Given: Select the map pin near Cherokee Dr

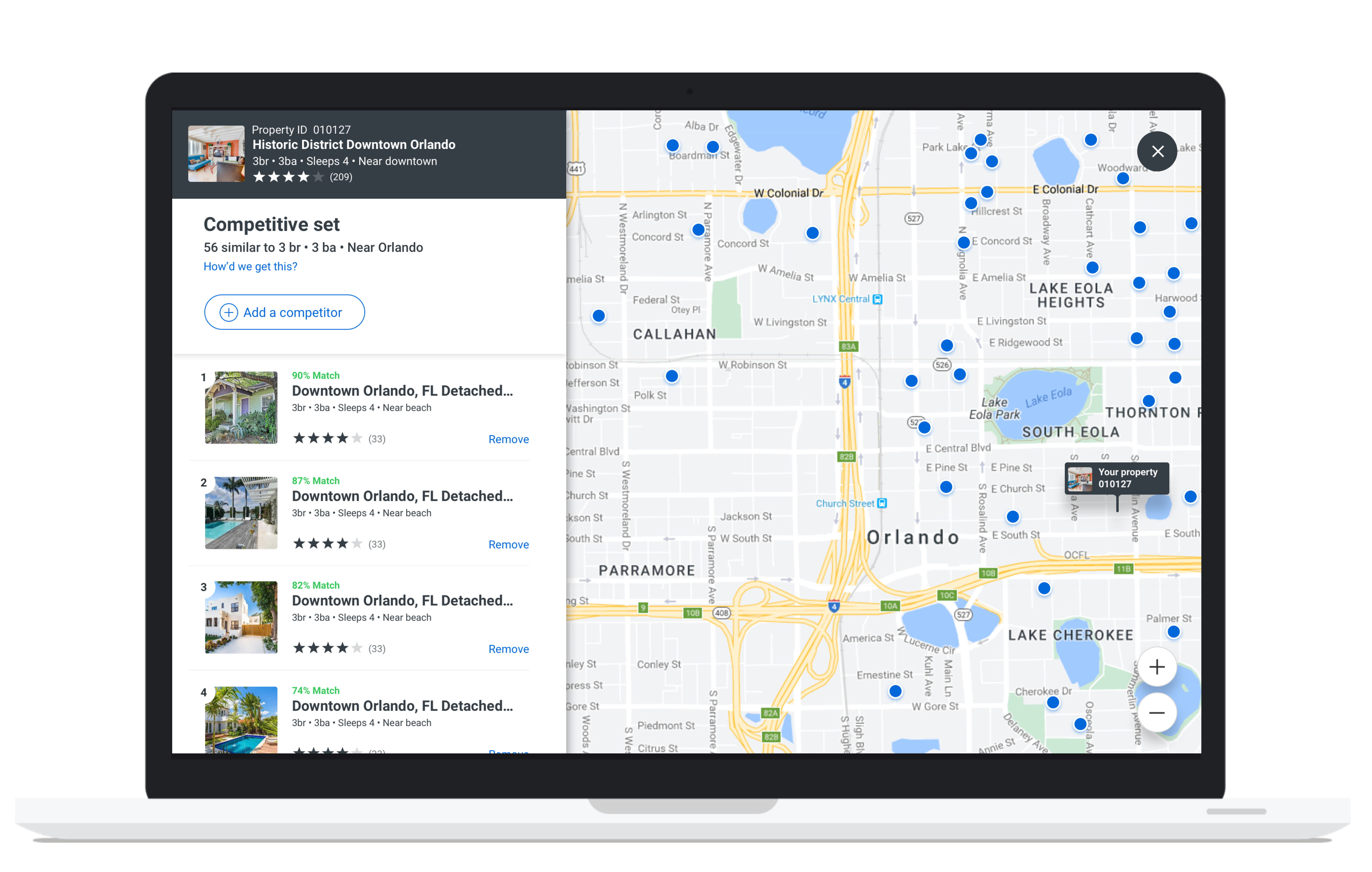Looking at the screenshot, I should tap(1053, 702).
